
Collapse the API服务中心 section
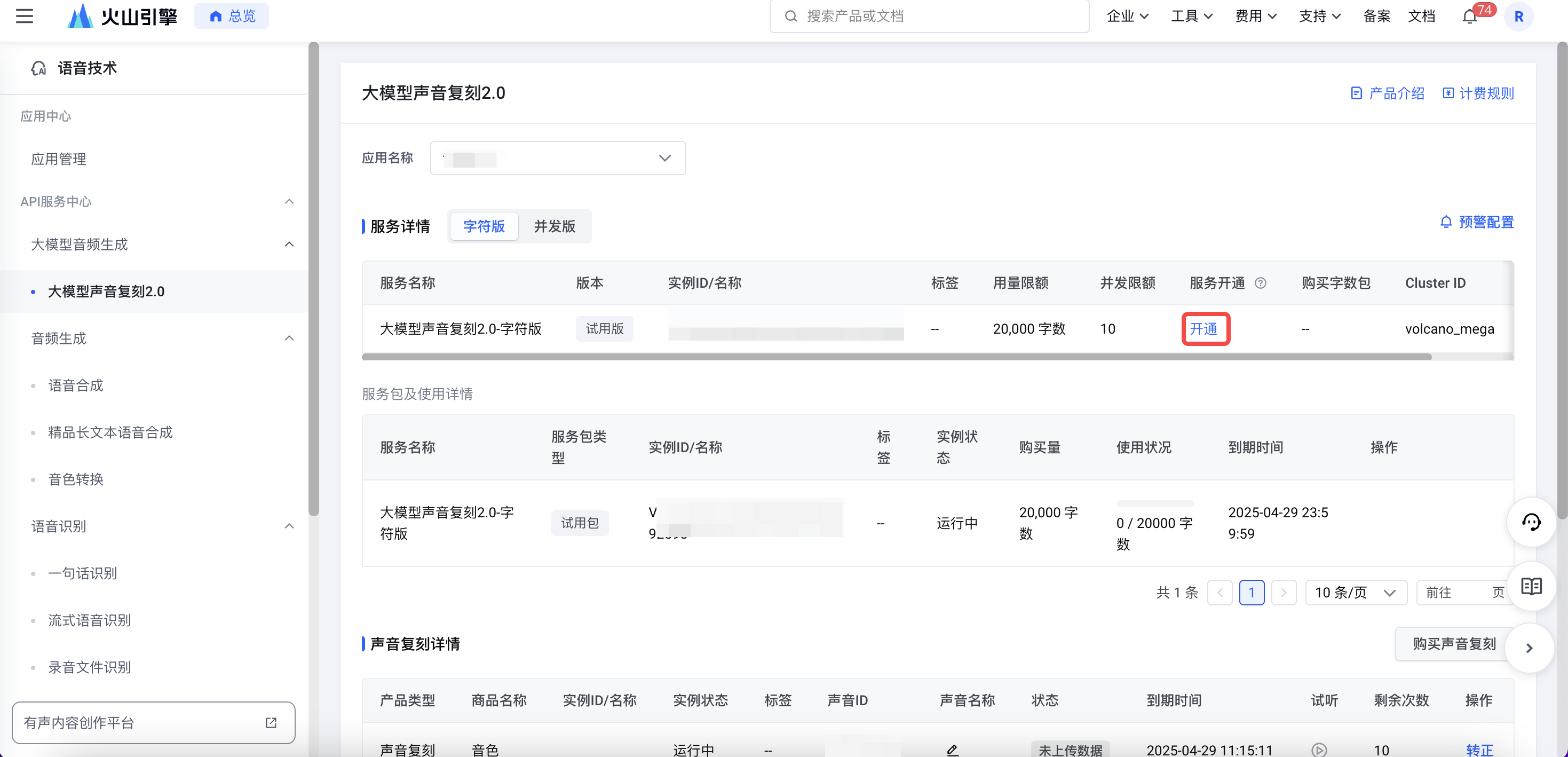click(x=289, y=201)
